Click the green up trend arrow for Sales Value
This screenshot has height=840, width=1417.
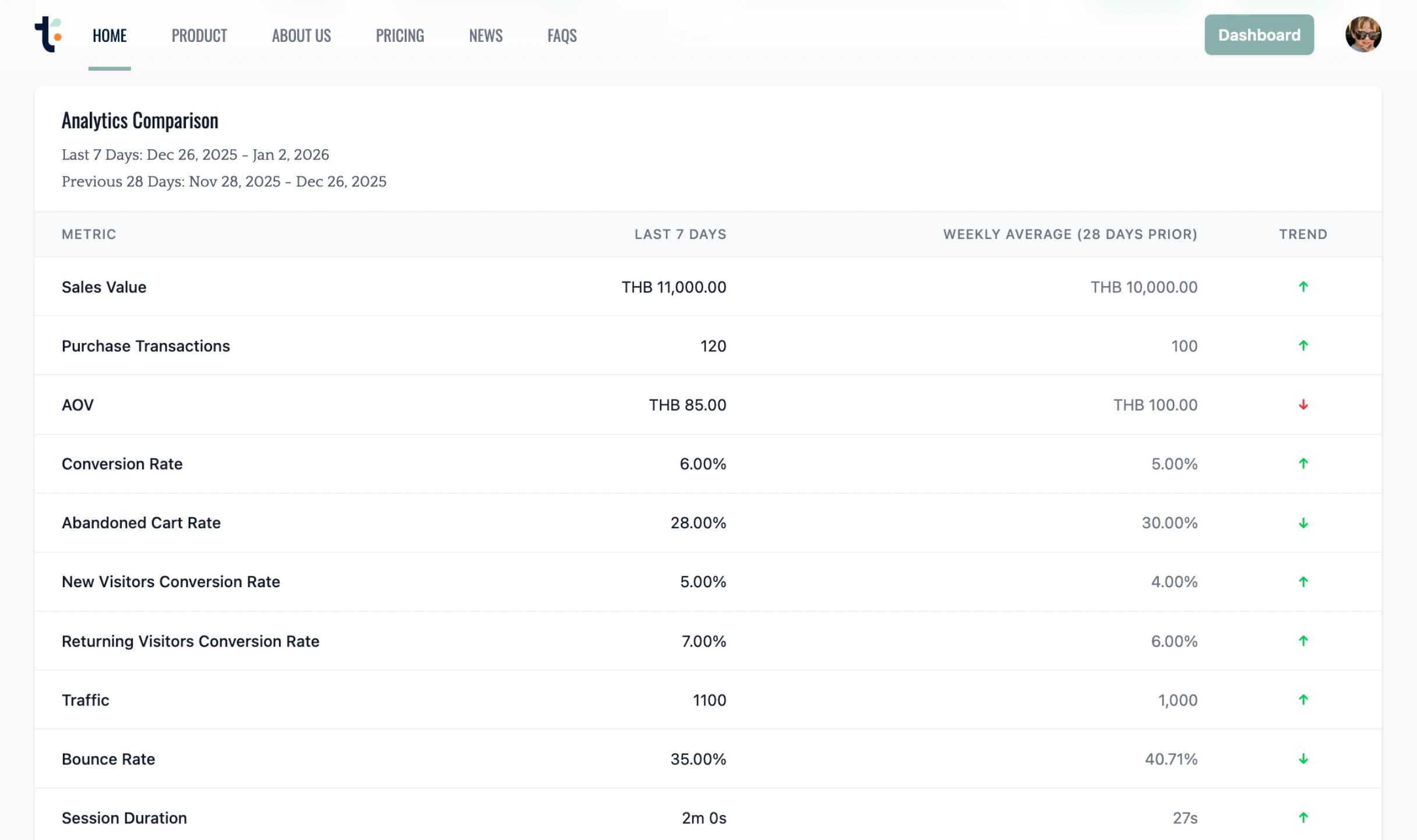click(x=1303, y=287)
